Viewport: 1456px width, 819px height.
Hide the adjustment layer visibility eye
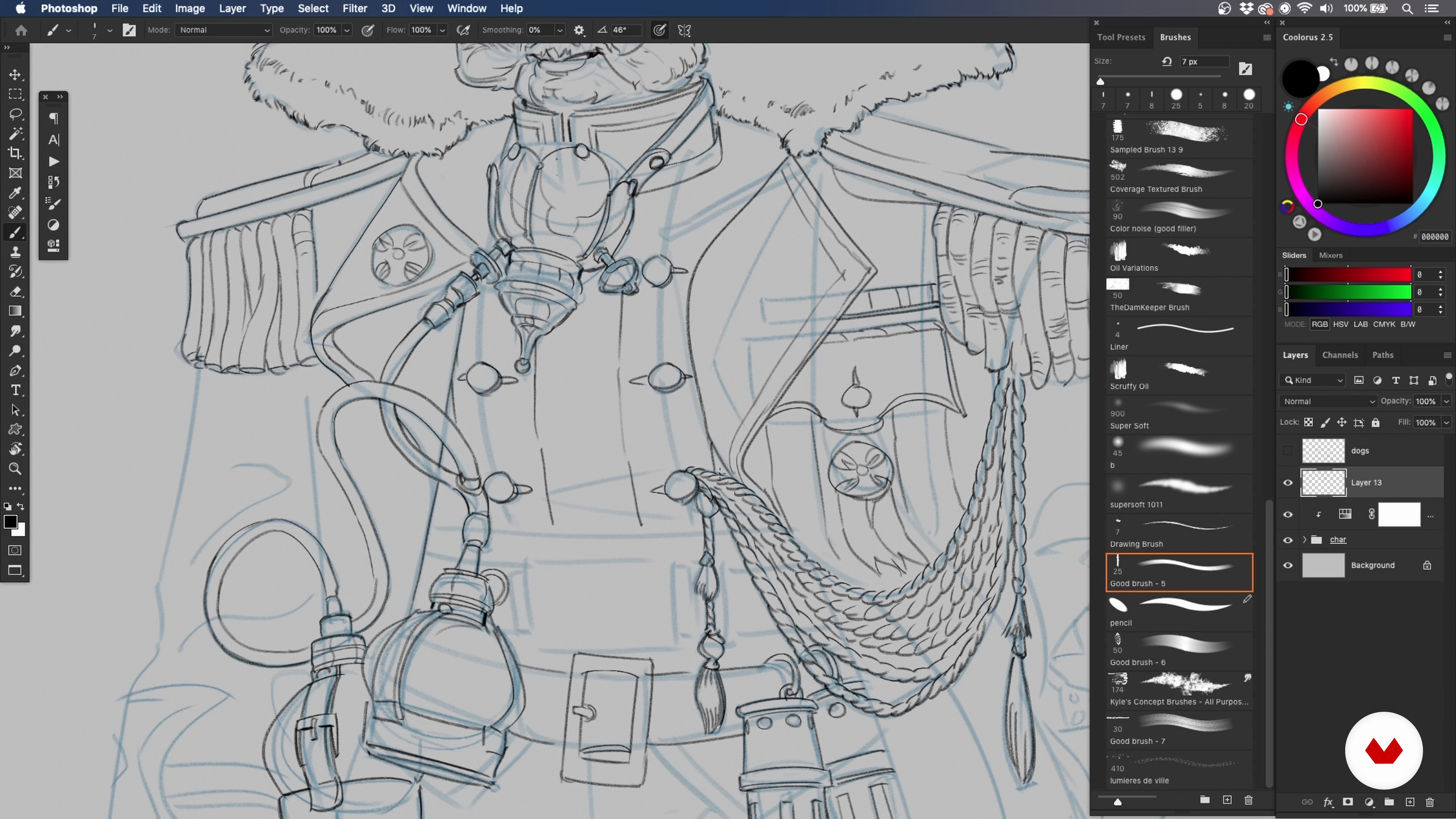1288,515
